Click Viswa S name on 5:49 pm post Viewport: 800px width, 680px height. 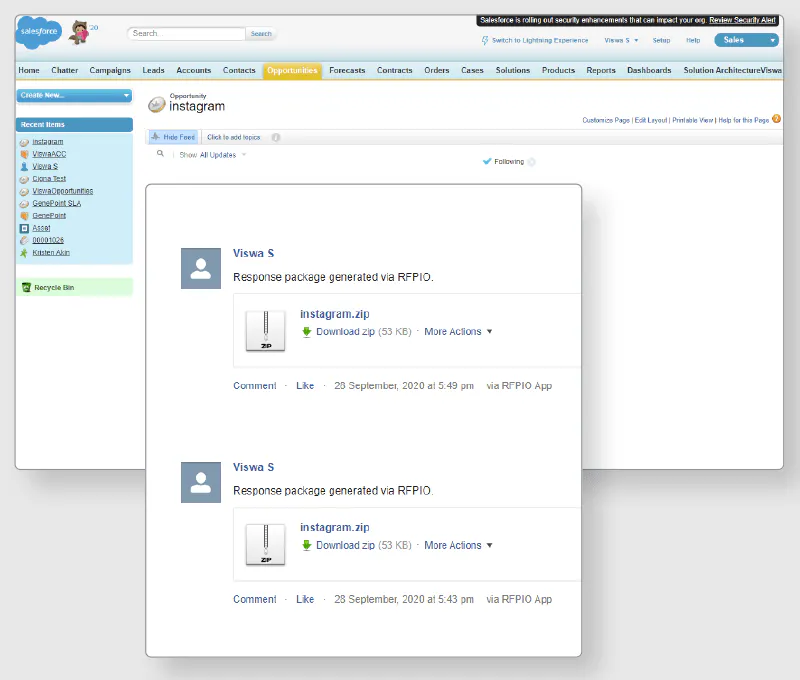coord(254,253)
